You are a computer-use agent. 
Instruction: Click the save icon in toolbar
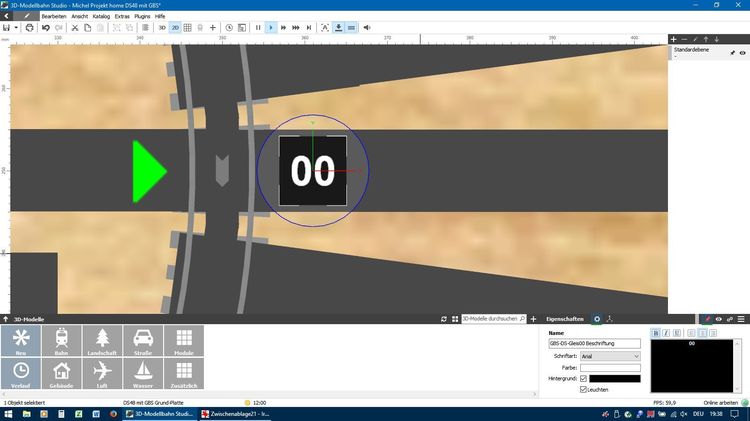pos(7,28)
